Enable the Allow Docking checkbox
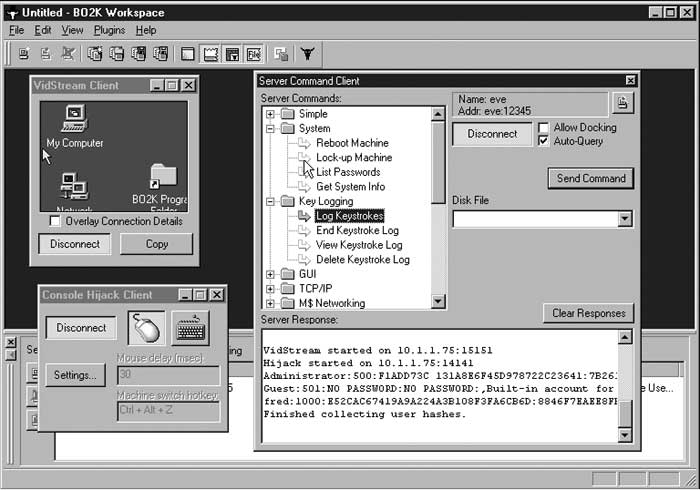The width and height of the screenshot is (700, 490). coord(543,128)
